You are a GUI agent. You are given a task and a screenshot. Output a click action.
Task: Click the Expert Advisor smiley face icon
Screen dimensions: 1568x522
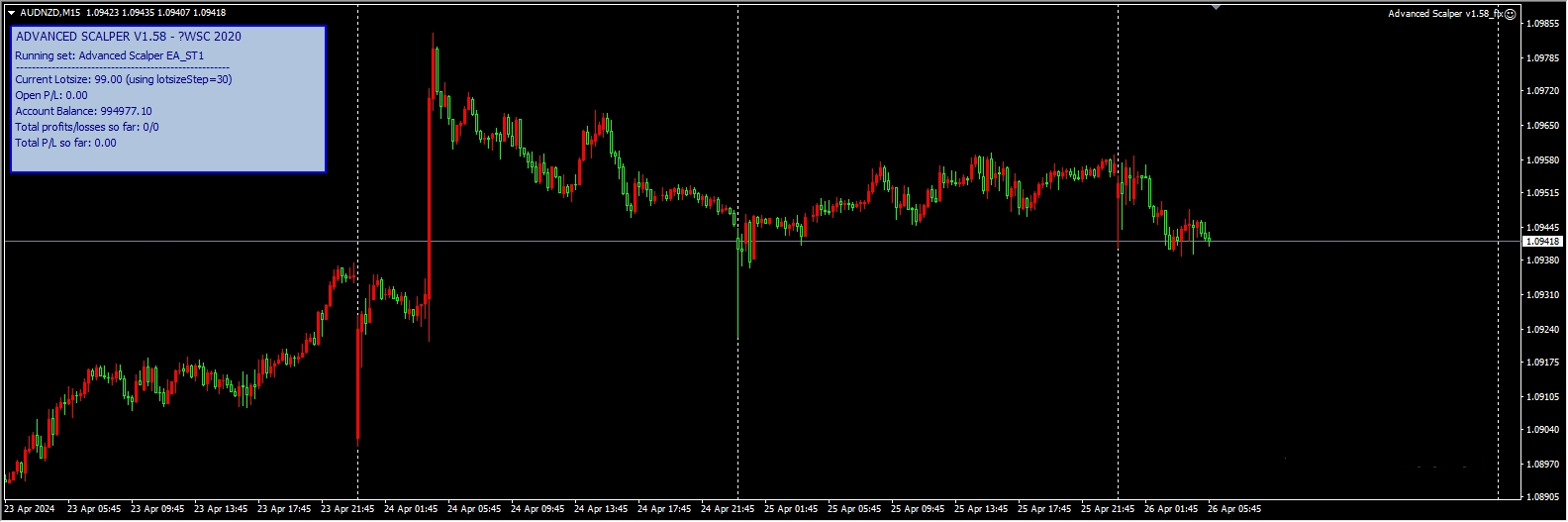[1510, 14]
